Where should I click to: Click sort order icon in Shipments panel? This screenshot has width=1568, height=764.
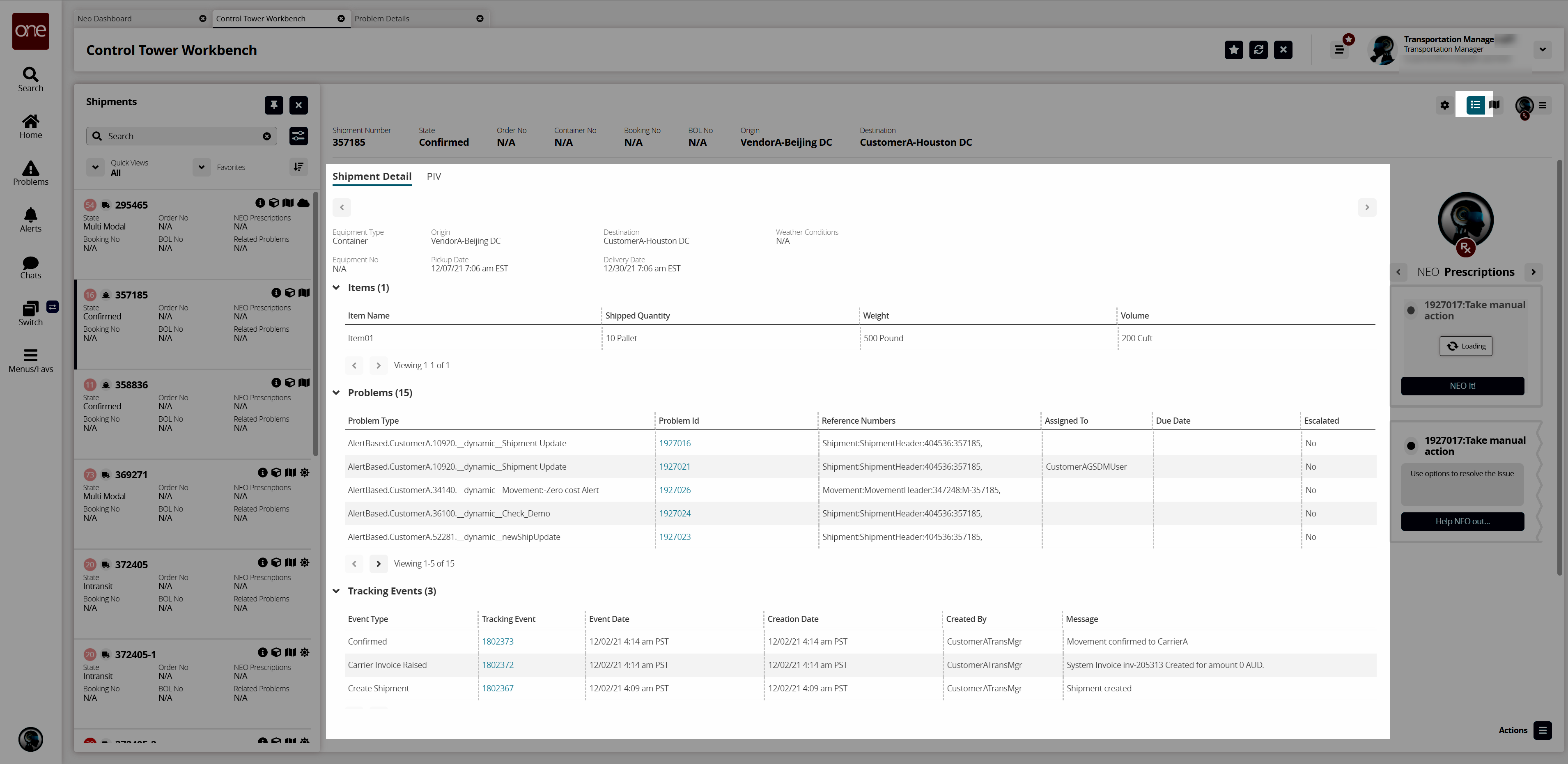(x=298, y=167)
